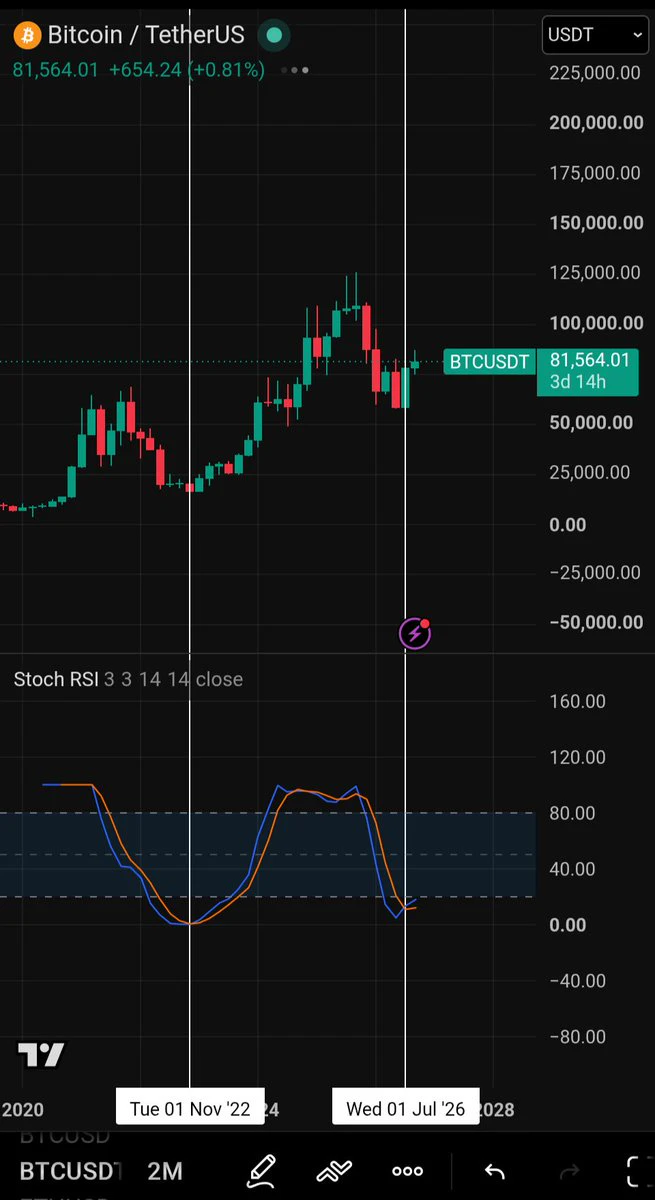Change the 2M timeframe interval
Viewport: 655px width, 1200px height.
[165, 1170]
